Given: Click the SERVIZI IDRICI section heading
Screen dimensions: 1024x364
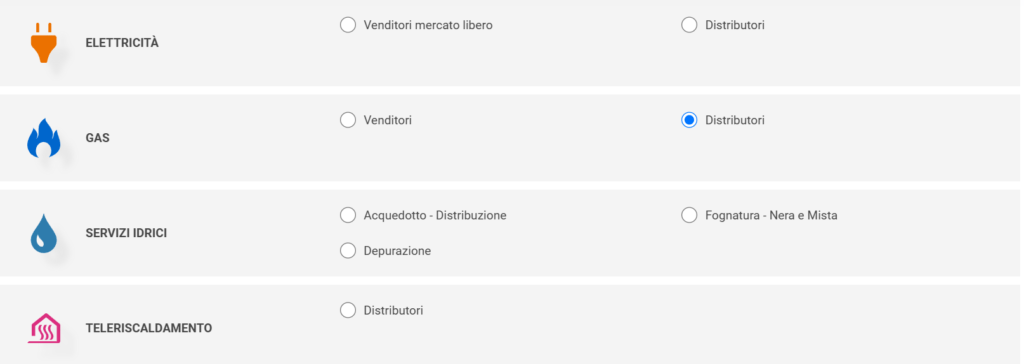Looking at the screenshot, I should tap(126, 233).
